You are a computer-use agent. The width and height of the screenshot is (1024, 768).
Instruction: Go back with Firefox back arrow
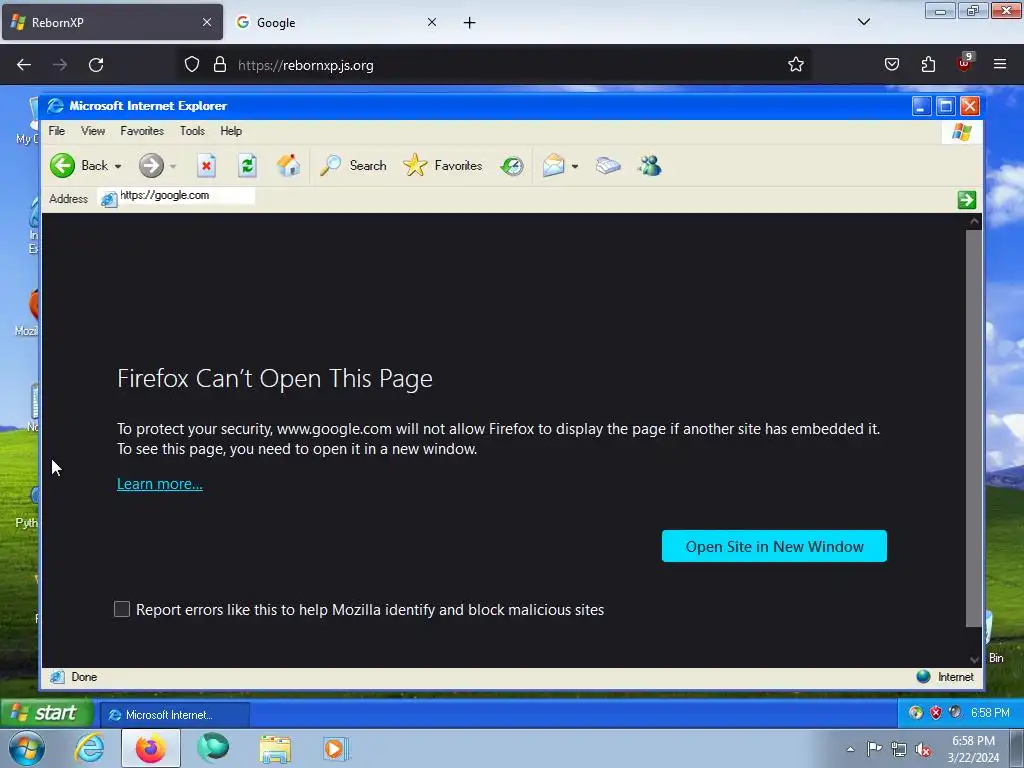[x=24, y=65]
